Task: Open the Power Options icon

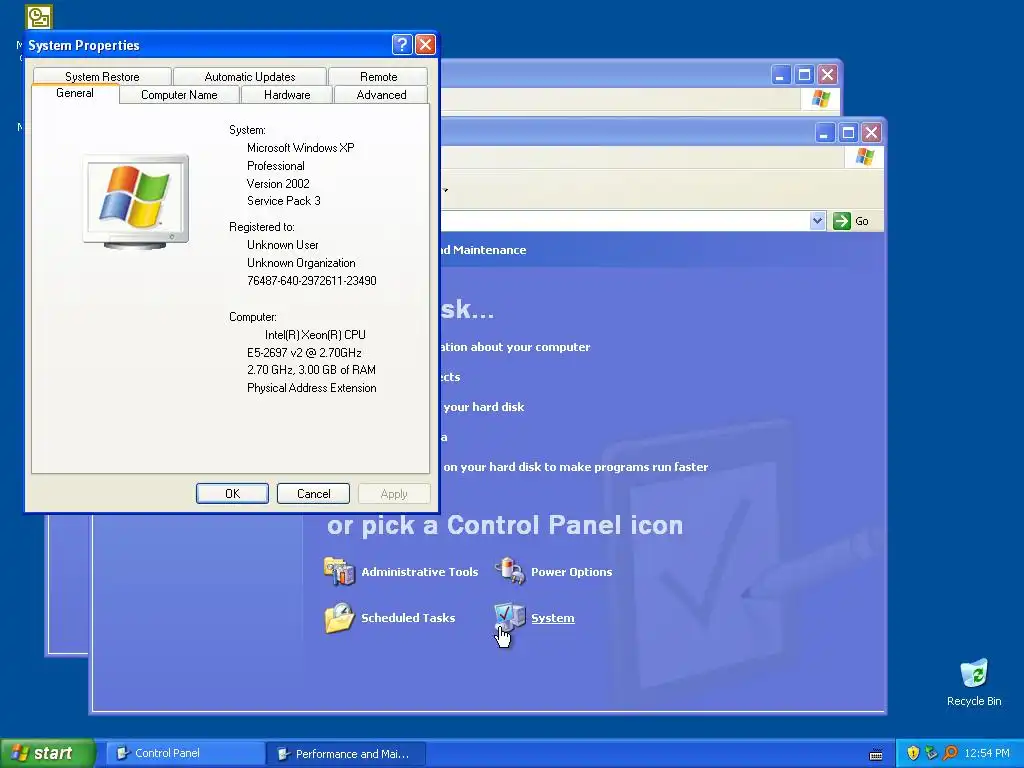Action: (509, 571)
